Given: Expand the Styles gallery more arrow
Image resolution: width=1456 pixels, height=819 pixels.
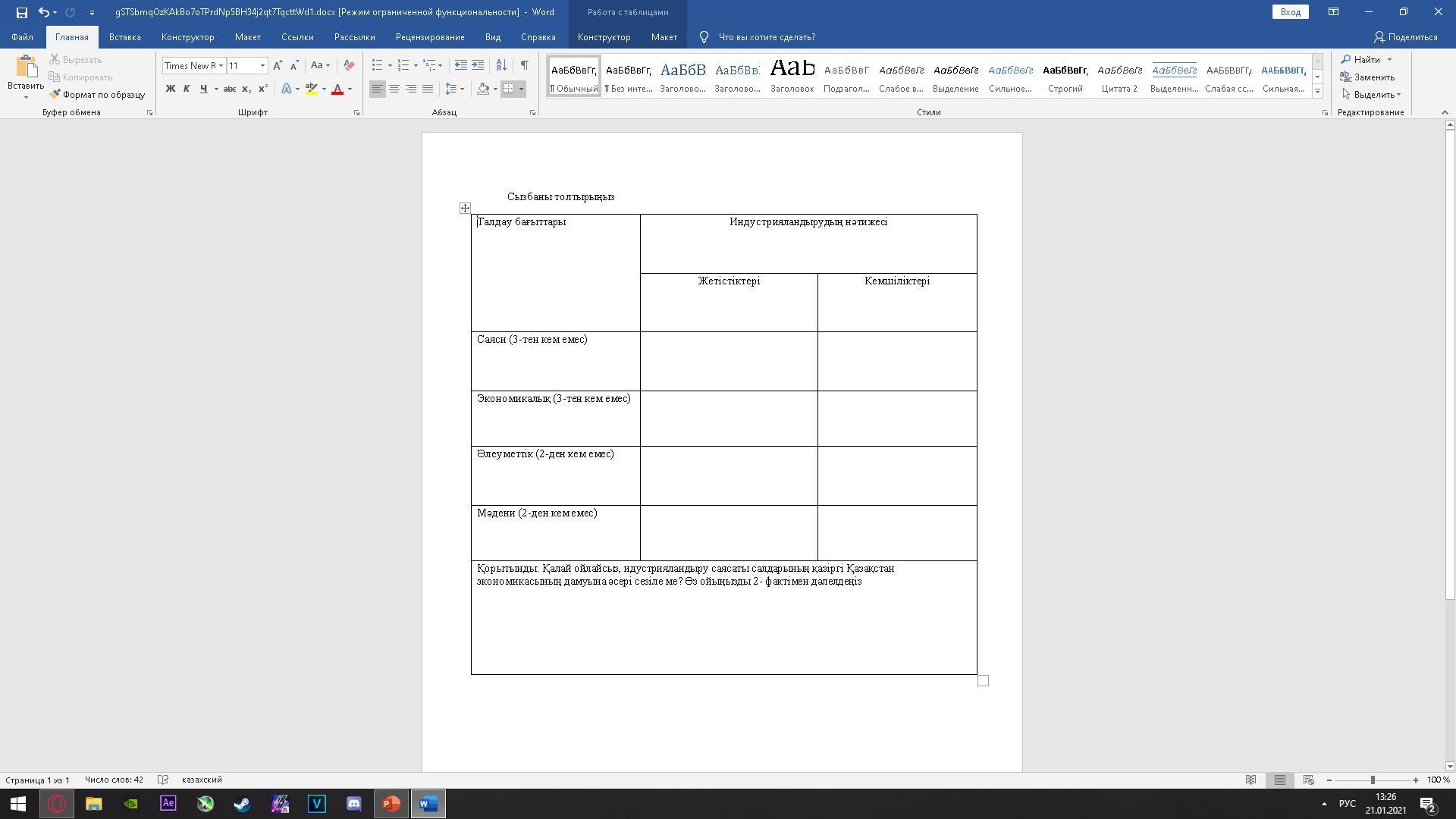Looking at the screenshot, I should [x=1317, y=92].
